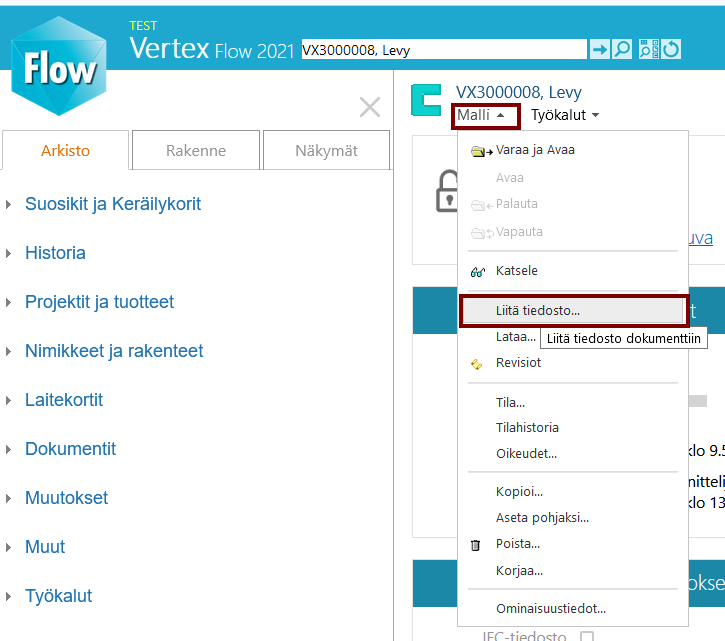Click the padlock icon
Image resolution: width=725 pixels, height=641 pixels.
447,191
